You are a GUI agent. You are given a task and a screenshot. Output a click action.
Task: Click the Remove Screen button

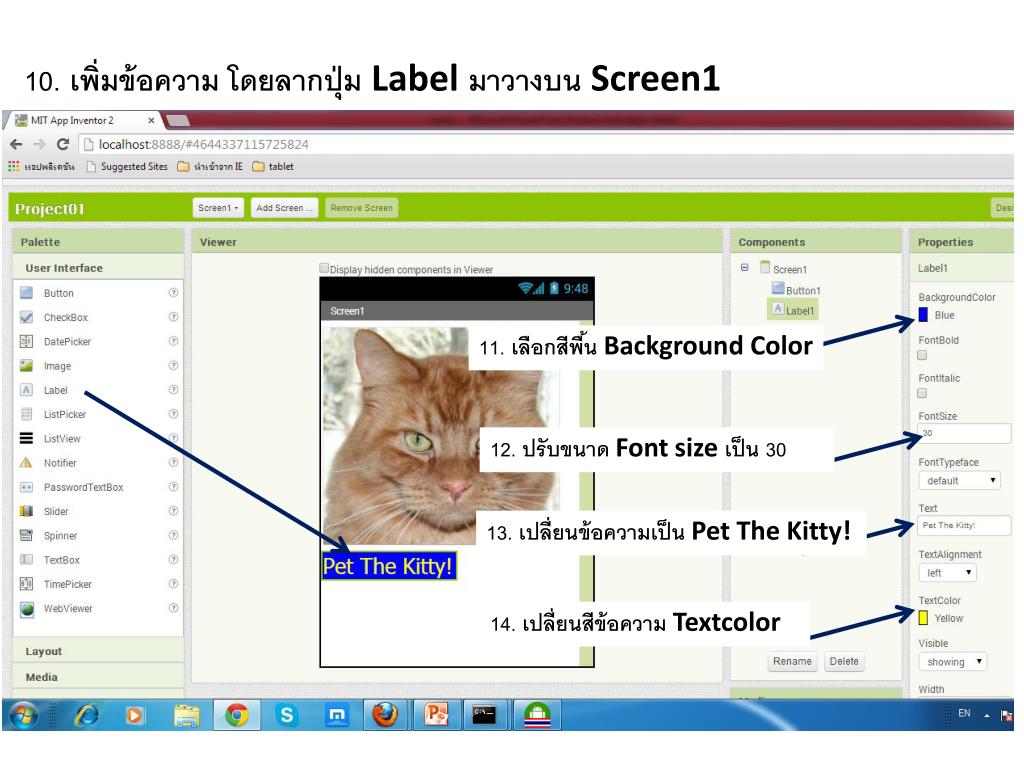361,208
